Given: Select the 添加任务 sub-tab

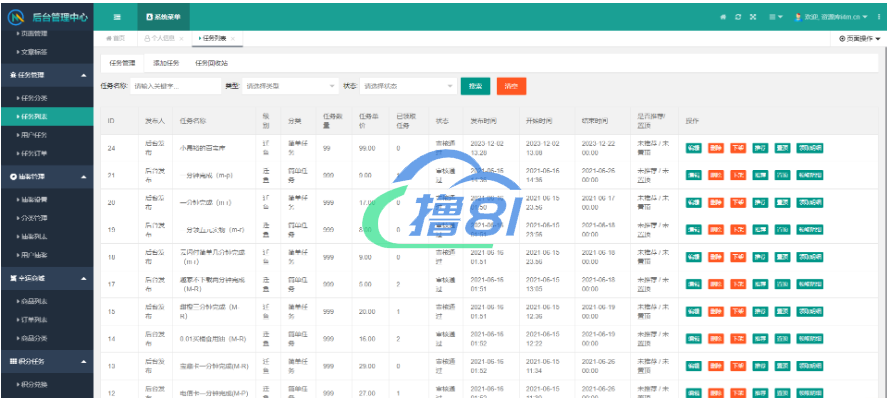Looking at the screenshot, I should [x=166, y=63].
